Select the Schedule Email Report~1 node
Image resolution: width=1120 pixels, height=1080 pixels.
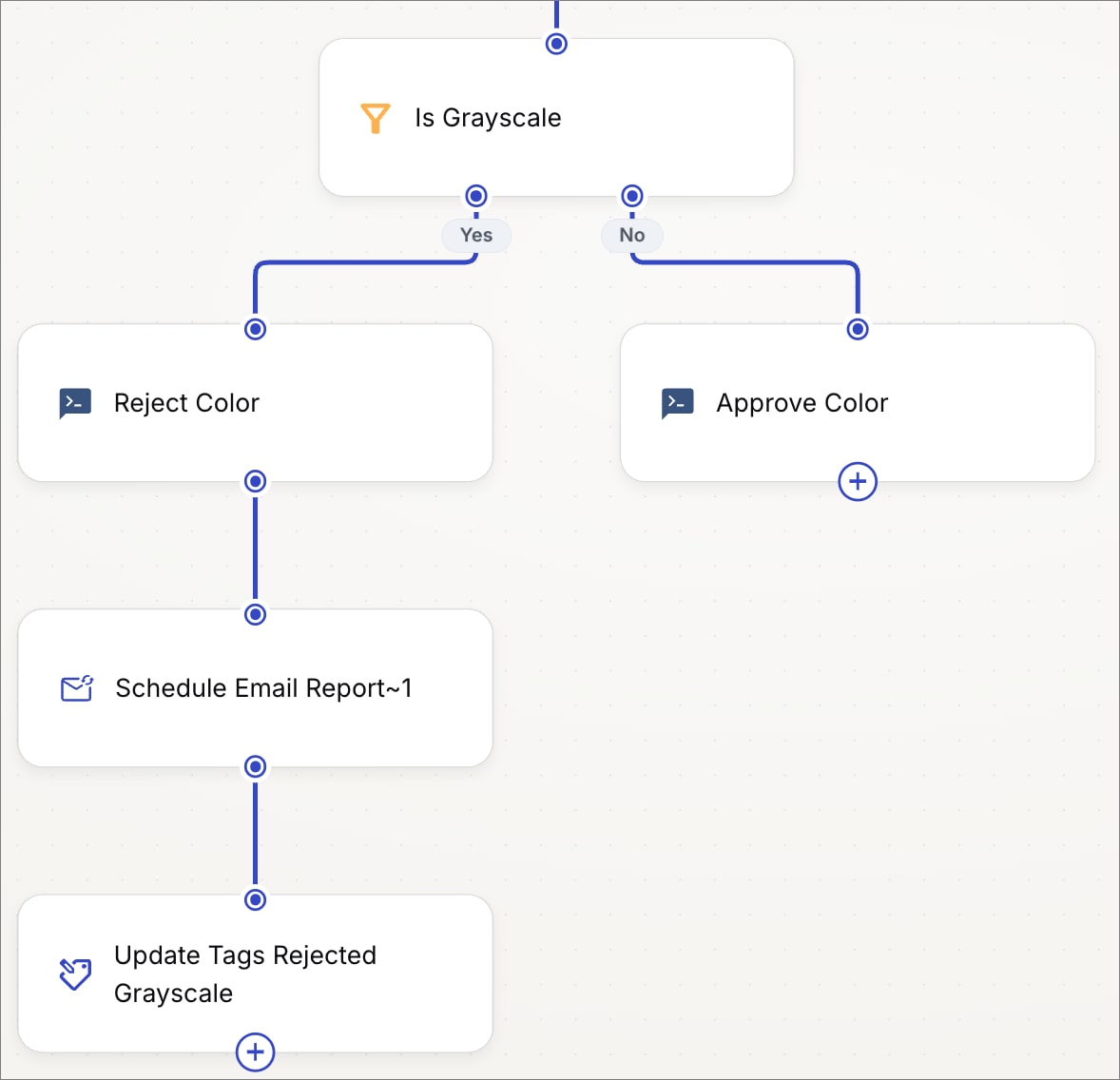point(255,688)
